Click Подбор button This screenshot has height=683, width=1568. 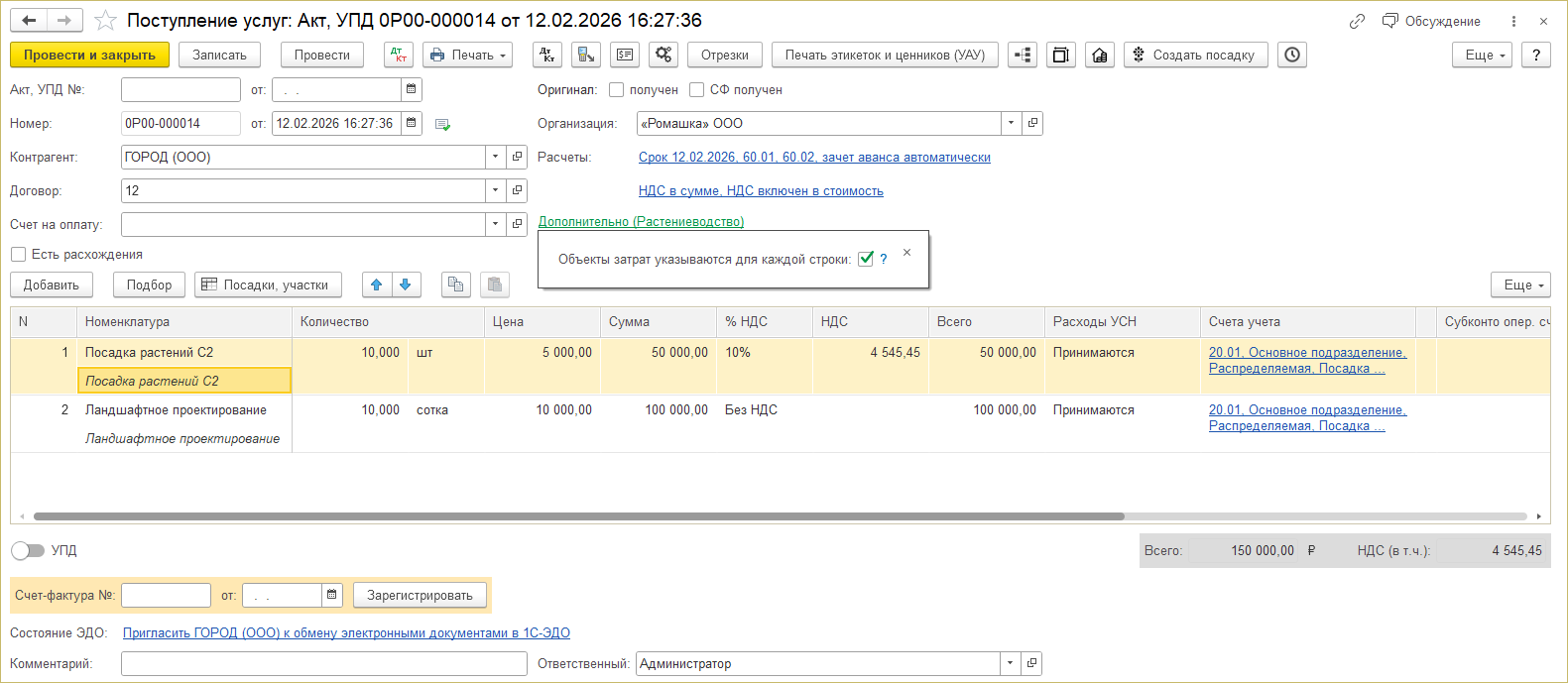click(x=149, y=285)
